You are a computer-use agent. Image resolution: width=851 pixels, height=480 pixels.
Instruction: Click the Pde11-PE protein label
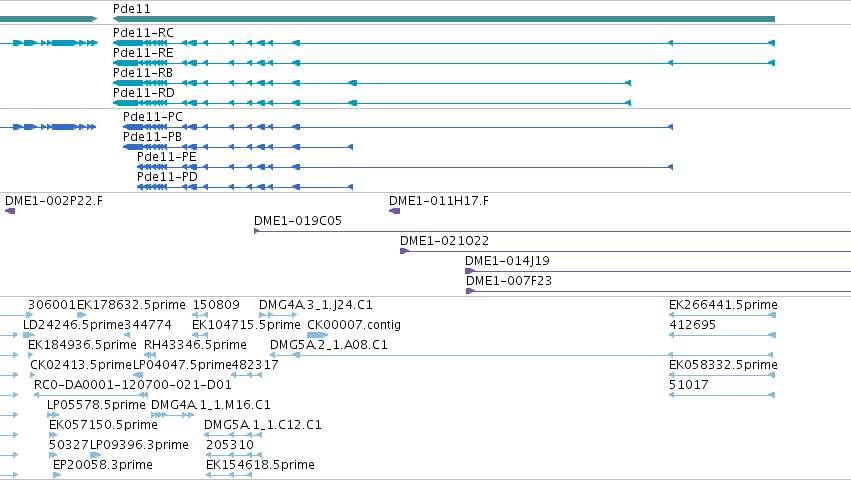pos(167,157)
